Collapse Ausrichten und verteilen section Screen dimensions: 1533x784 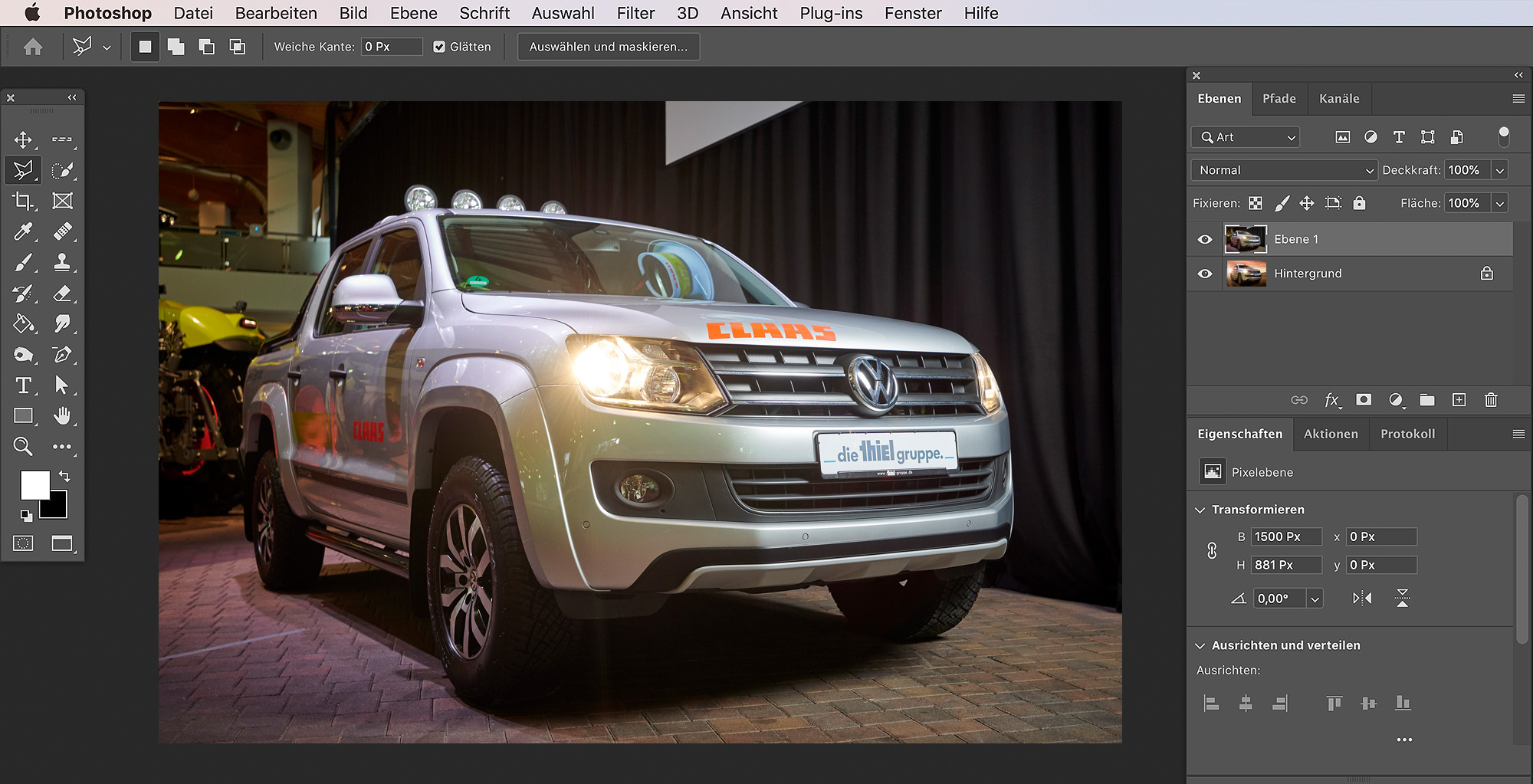tap(1200, 645)
